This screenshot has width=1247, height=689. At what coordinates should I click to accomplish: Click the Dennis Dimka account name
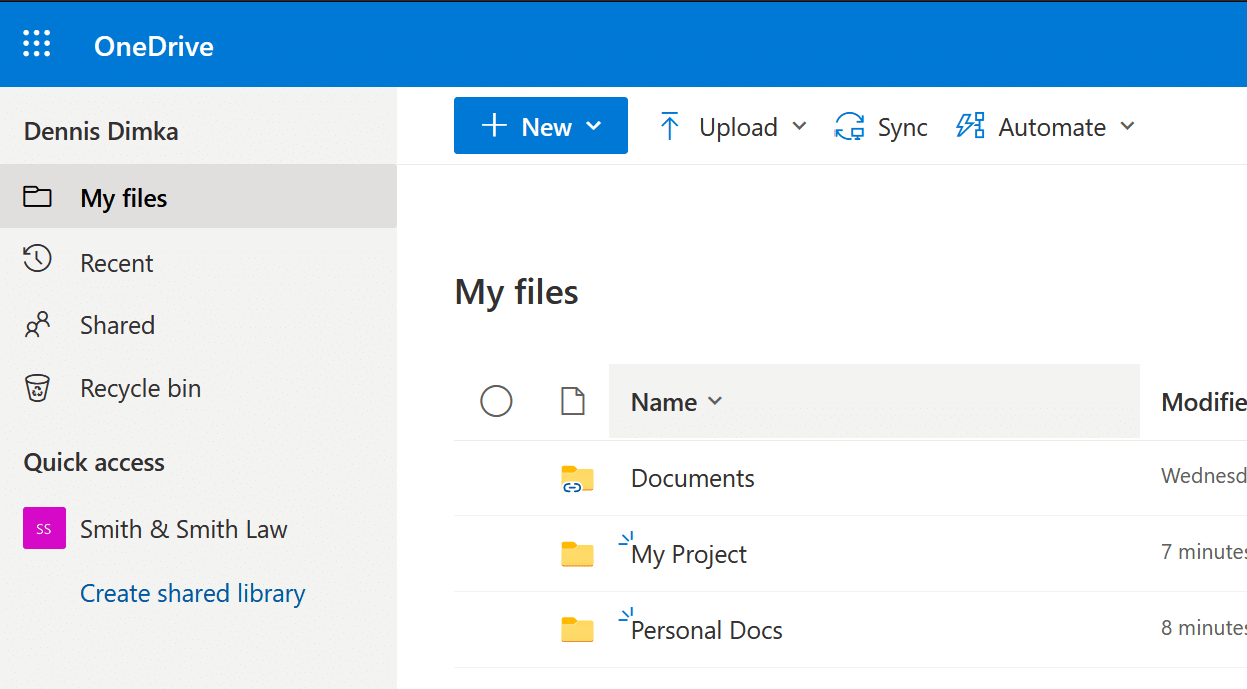tap(101, 131)
